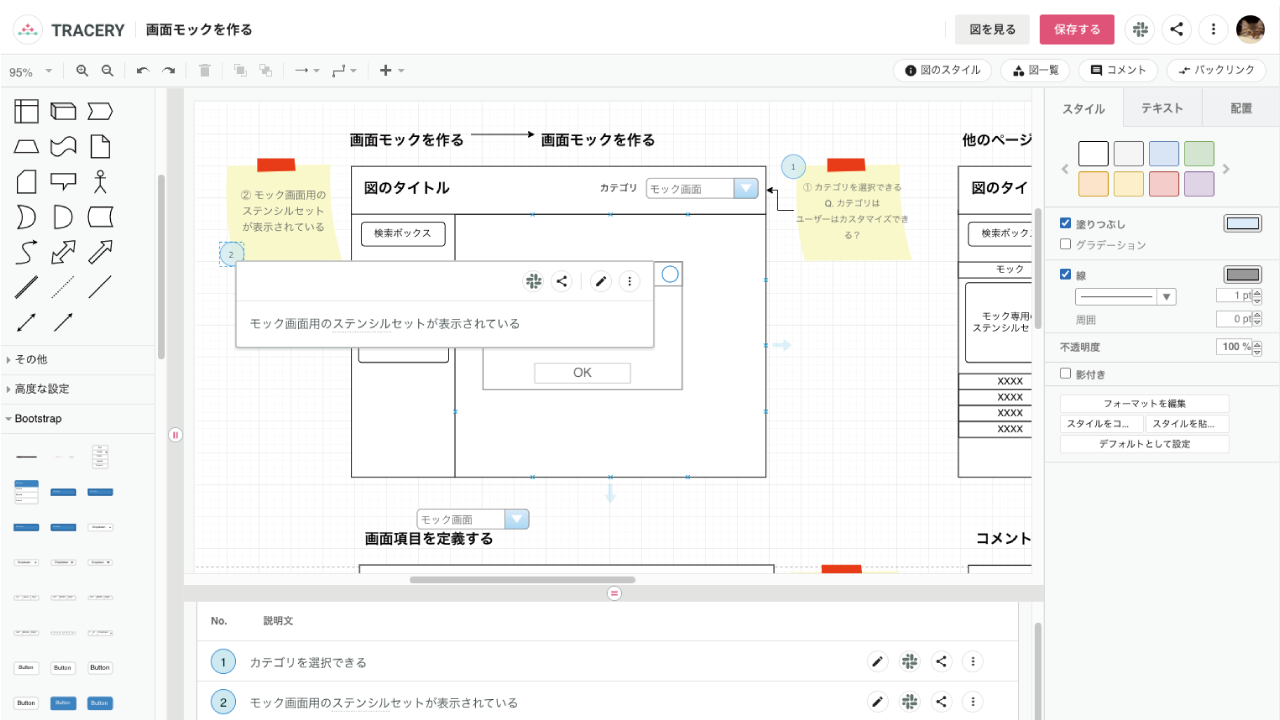Switch to the 配置 tab

[1241, 108]
